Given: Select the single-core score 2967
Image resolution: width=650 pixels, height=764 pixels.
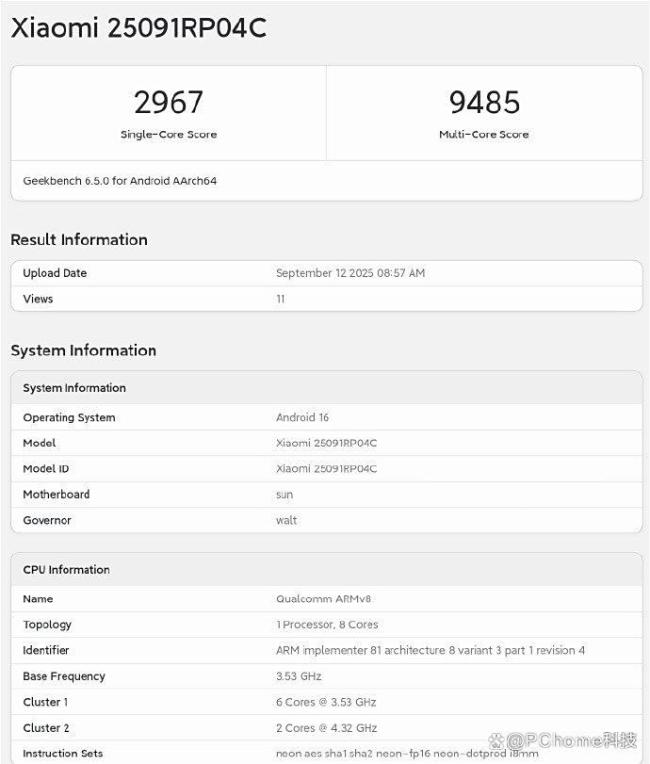Looking at the screenshot, I should coord(169,102).
